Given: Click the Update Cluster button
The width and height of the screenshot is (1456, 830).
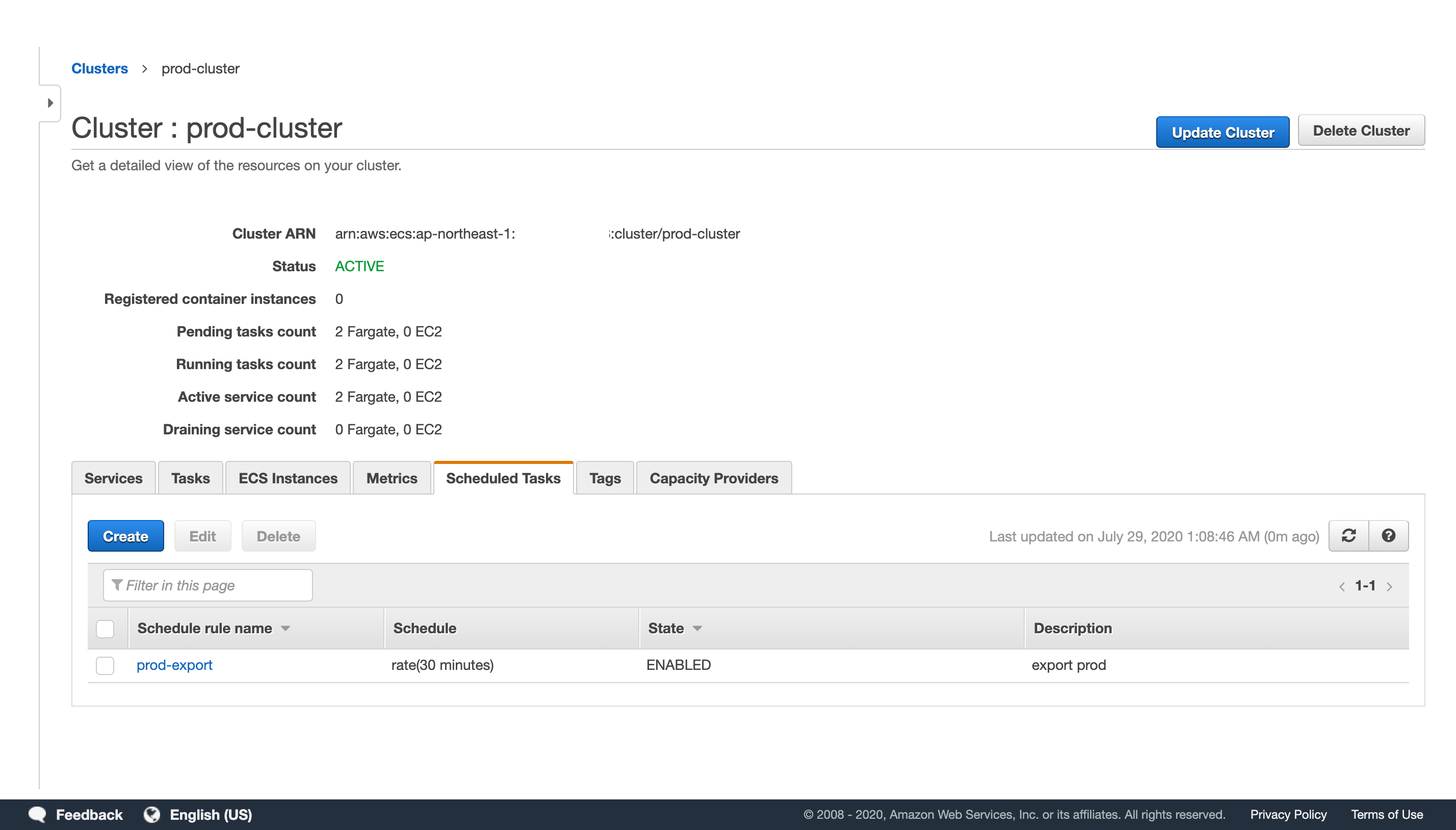Looking at the screenshot, I should pyautogui.click(x=1223, y=132).
